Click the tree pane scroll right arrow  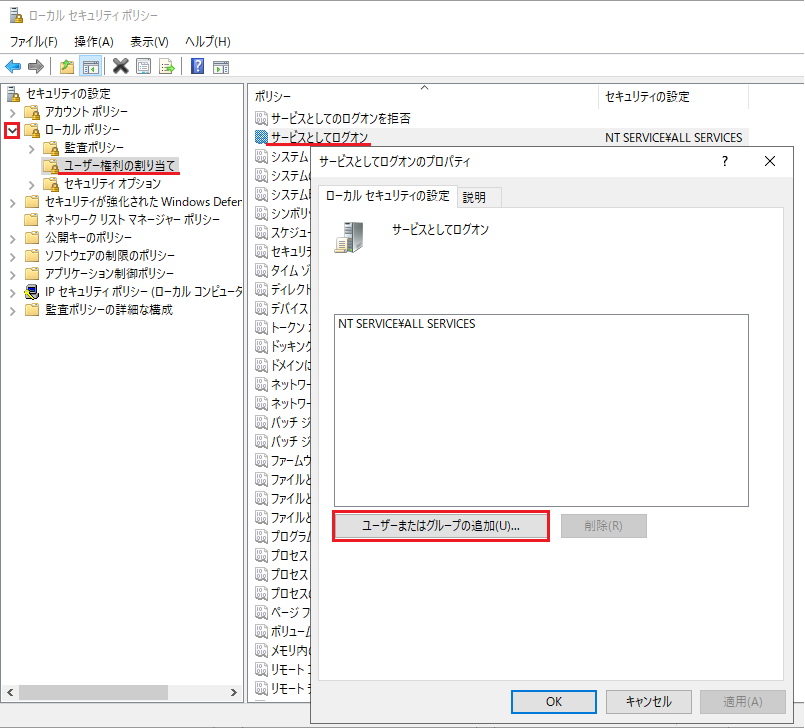234,693
